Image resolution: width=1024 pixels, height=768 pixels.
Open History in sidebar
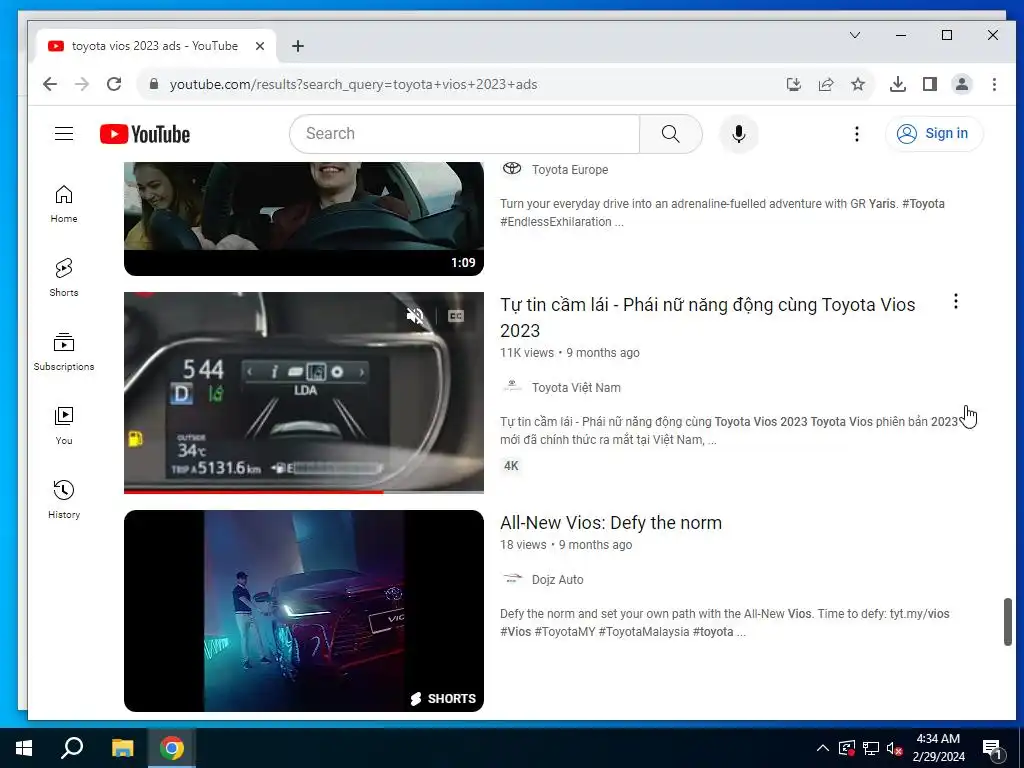click(64, 500)
